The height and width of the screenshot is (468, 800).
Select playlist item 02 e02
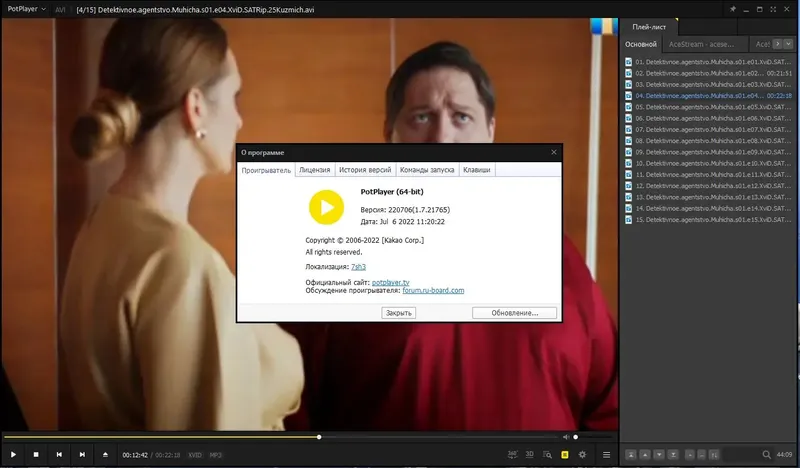(x=709, y=73)
